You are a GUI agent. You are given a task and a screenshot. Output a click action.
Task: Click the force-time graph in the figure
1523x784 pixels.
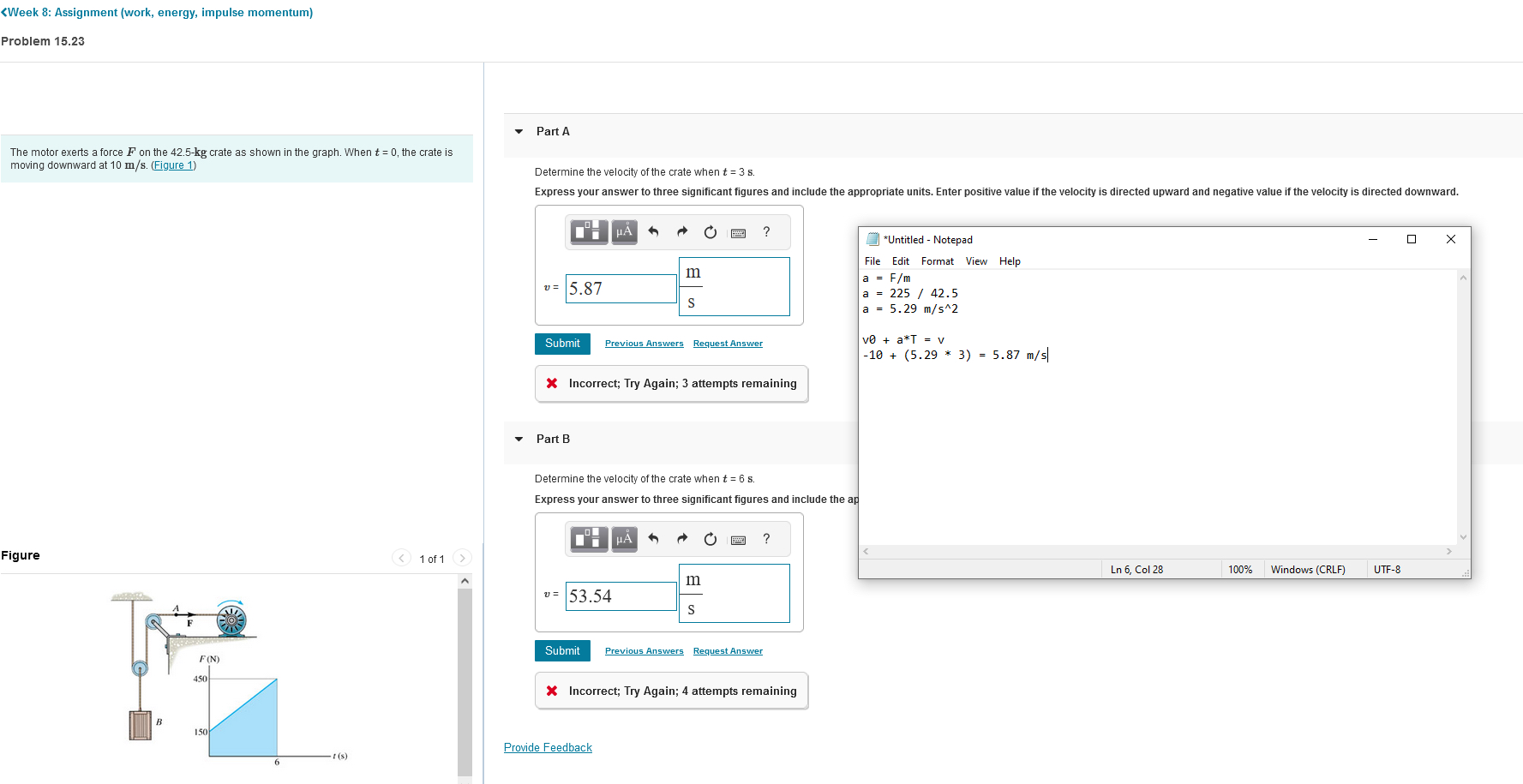[243, 715]
